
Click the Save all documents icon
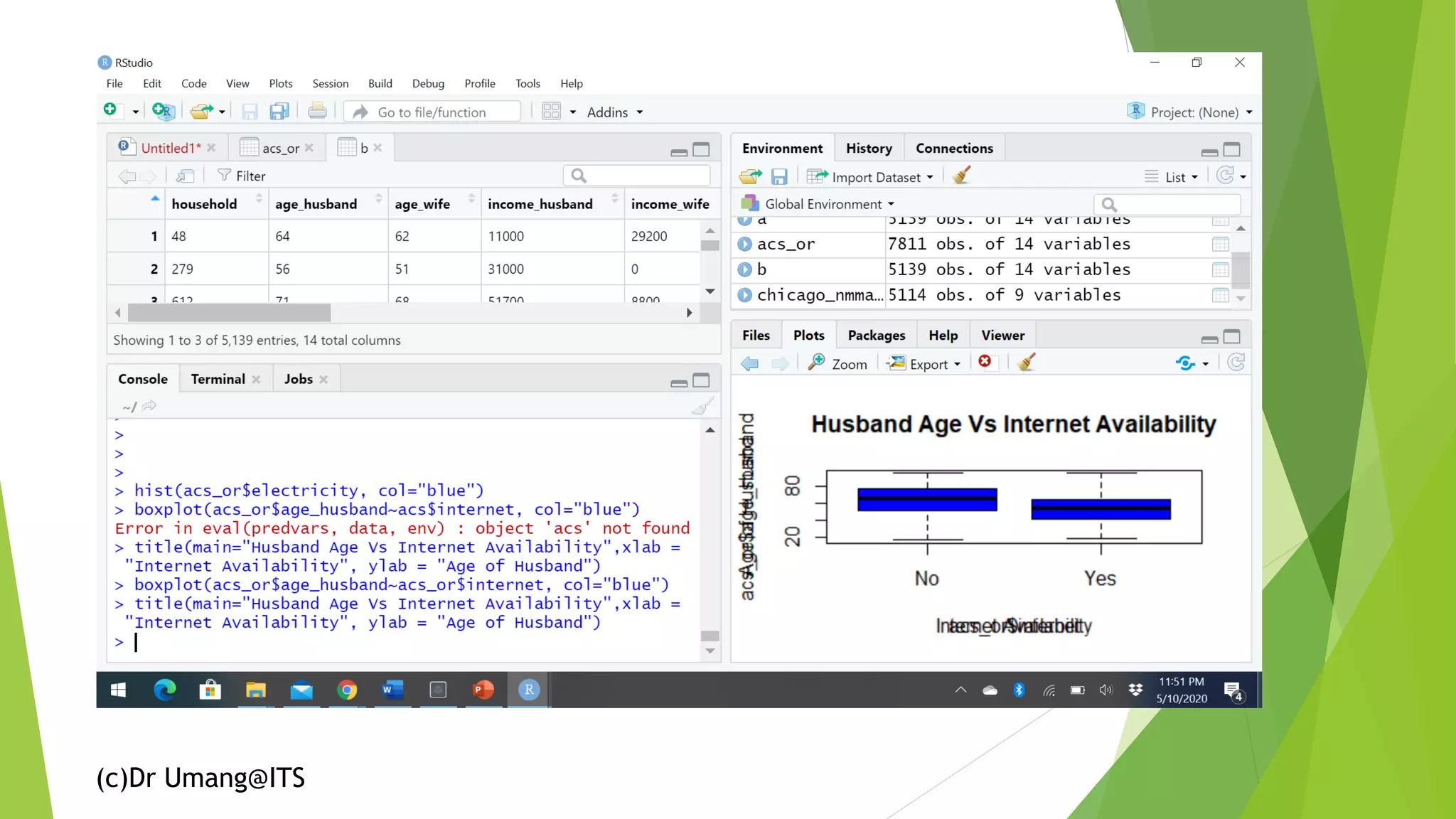point(279,112)
